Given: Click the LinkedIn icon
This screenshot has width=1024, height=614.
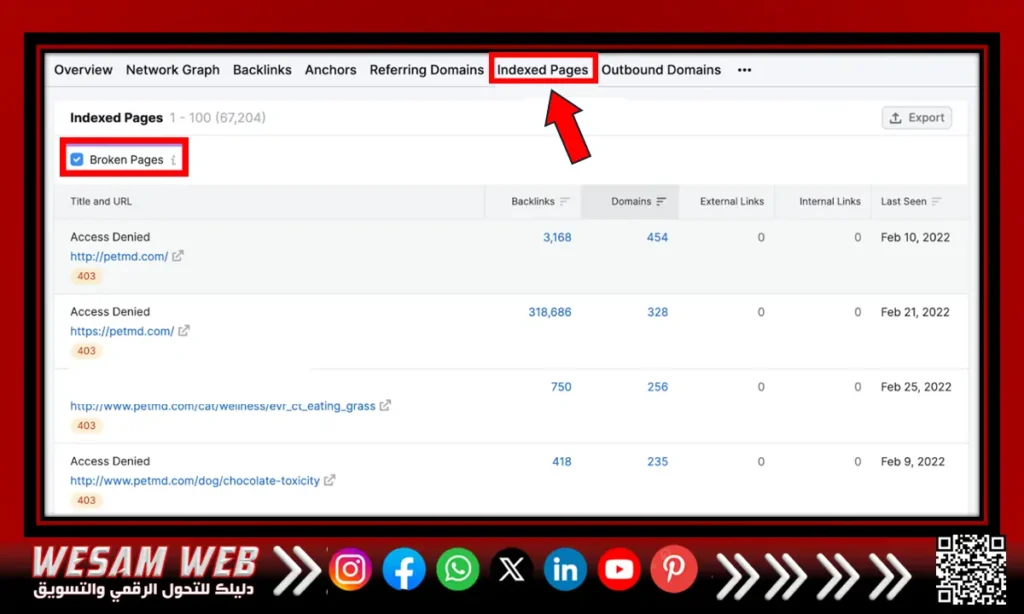Looking at the screenshot, I should click(565, 570).
